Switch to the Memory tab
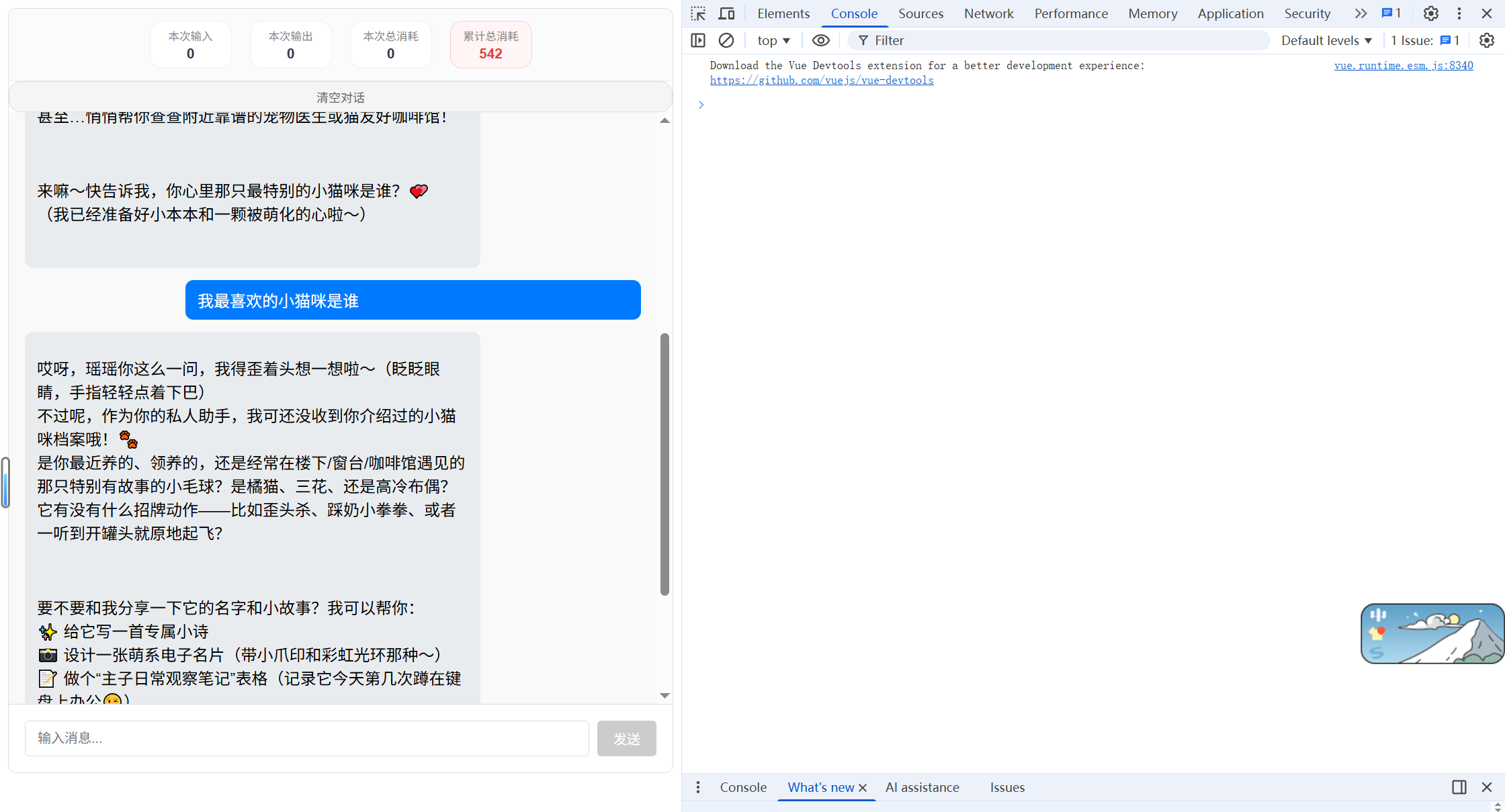This screenshot has width=1505, height=812. 1153,13
